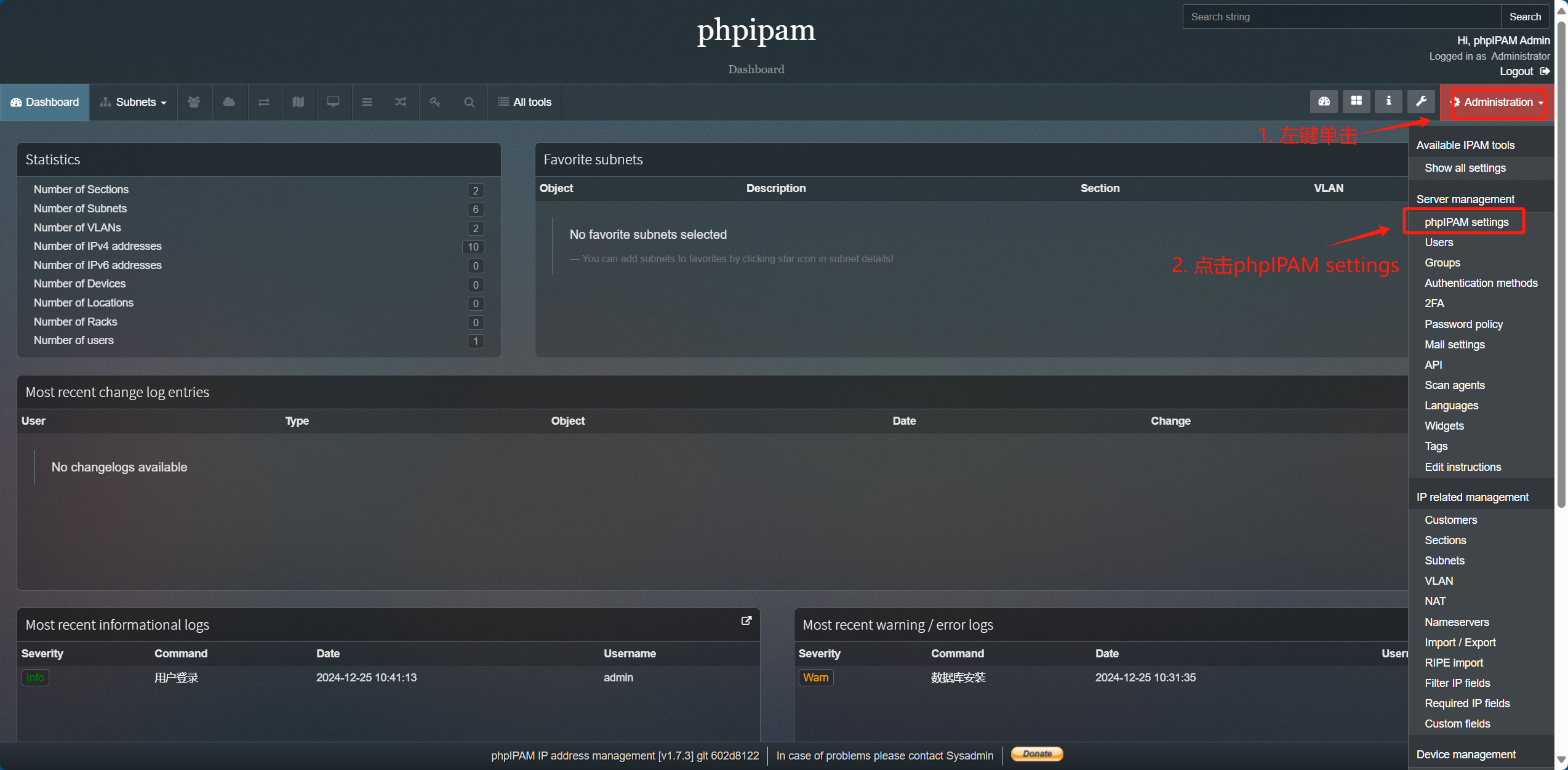Open All tools menu
Screen dimensions: 1568x770
[525, 102]
